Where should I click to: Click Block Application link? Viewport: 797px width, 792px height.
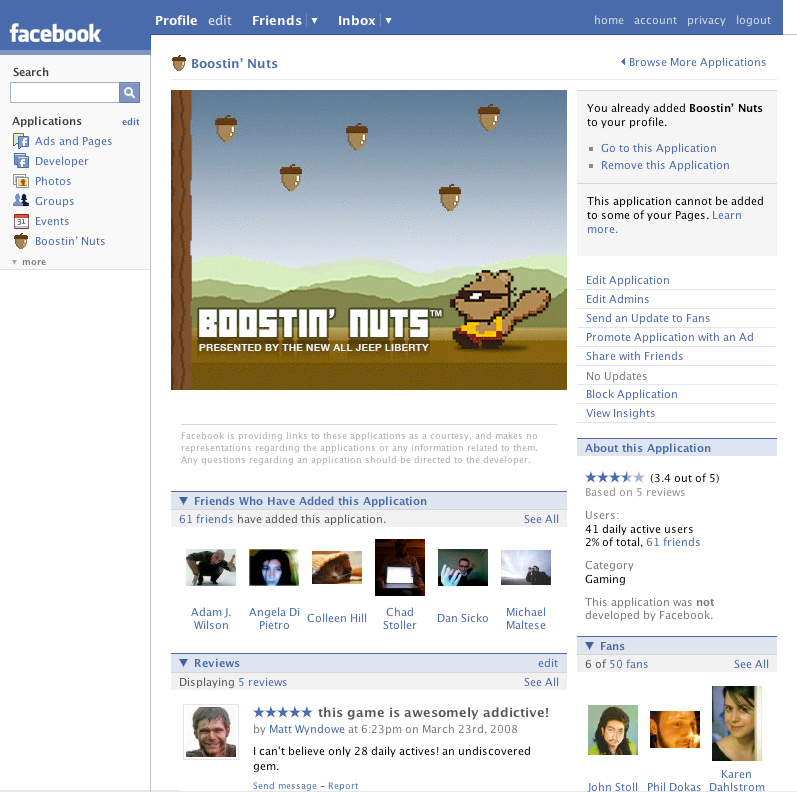[x=631, y=394]
